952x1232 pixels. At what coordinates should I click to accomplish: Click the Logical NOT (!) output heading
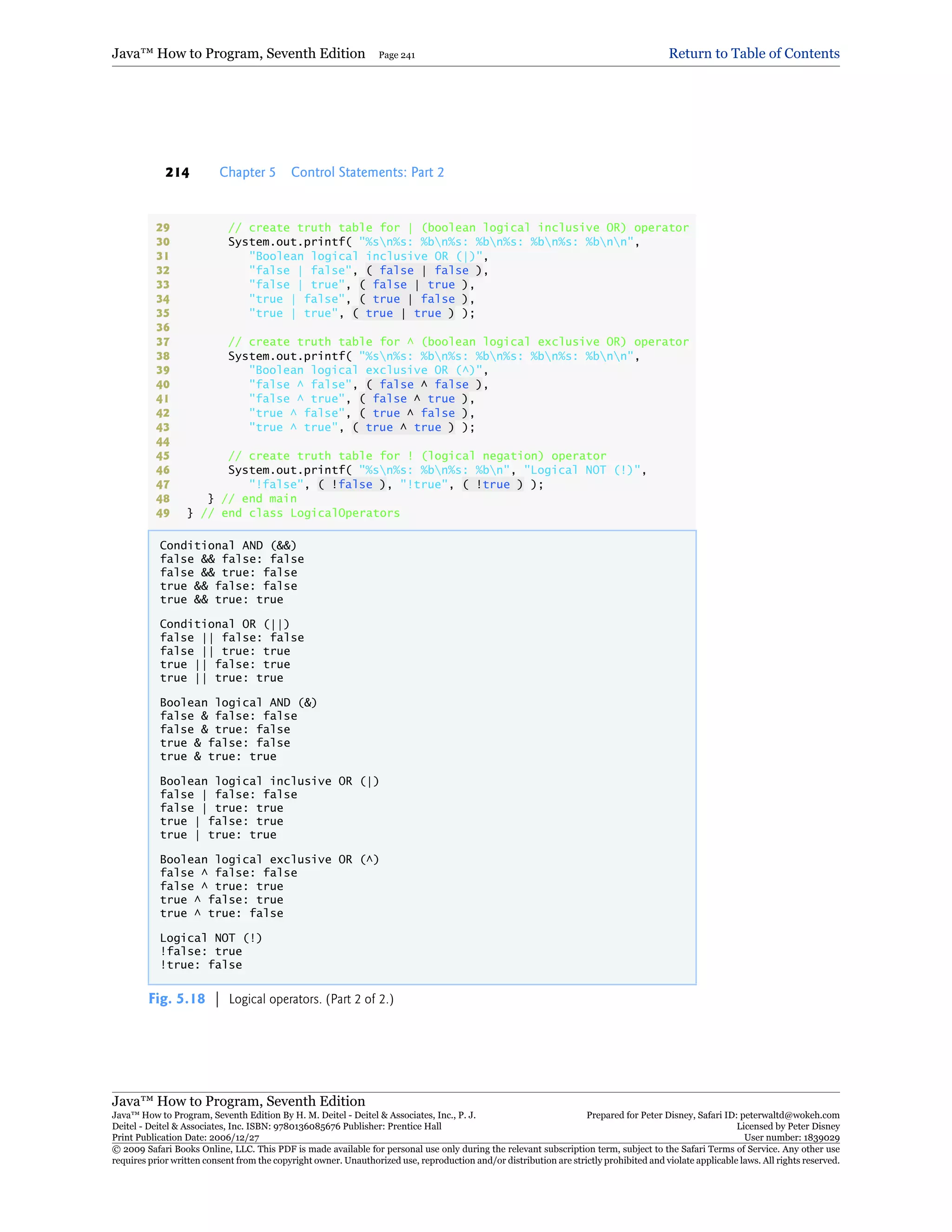(x=211, y=938)
